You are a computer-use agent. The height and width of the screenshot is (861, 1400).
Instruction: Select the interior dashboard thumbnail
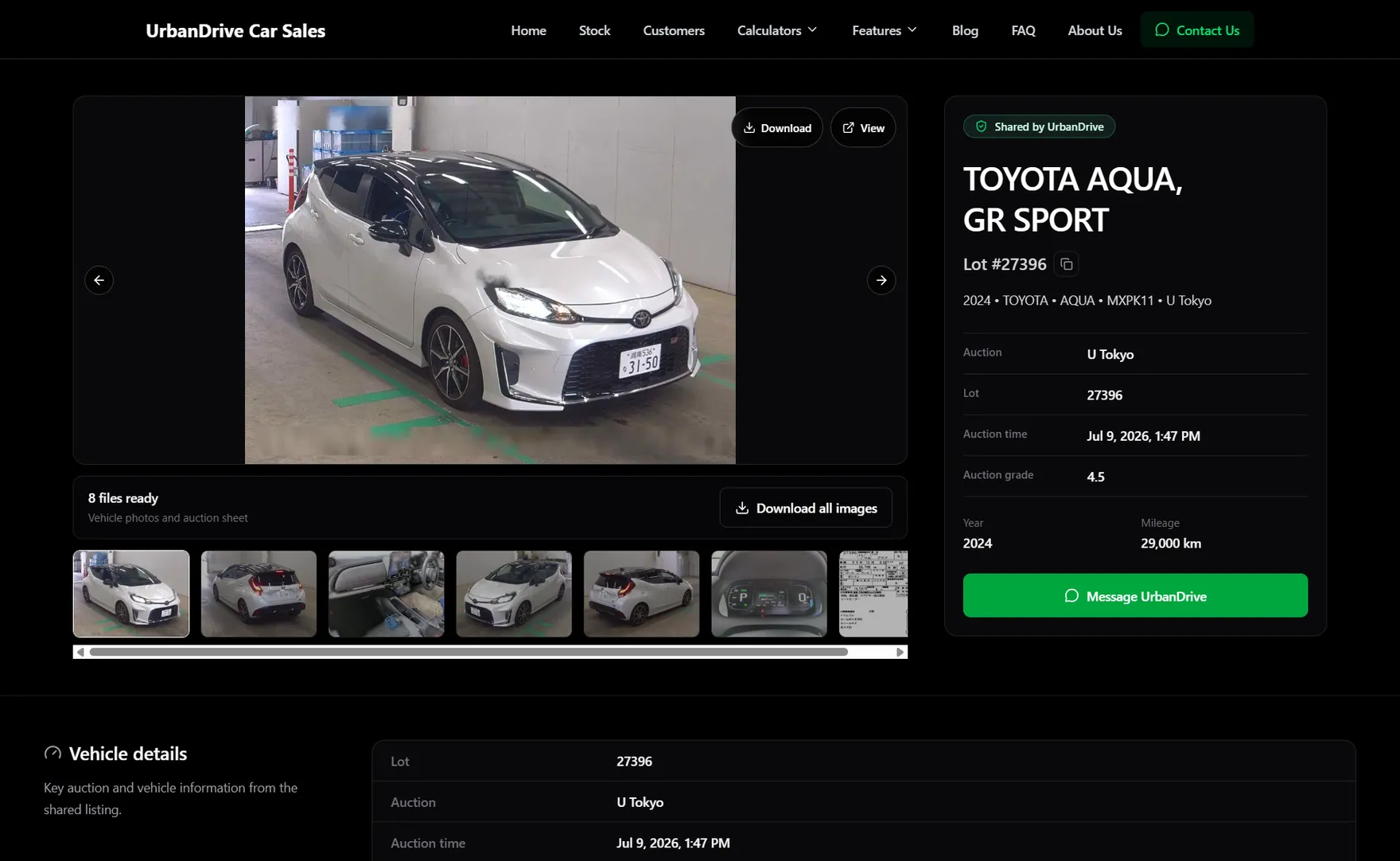387,594
